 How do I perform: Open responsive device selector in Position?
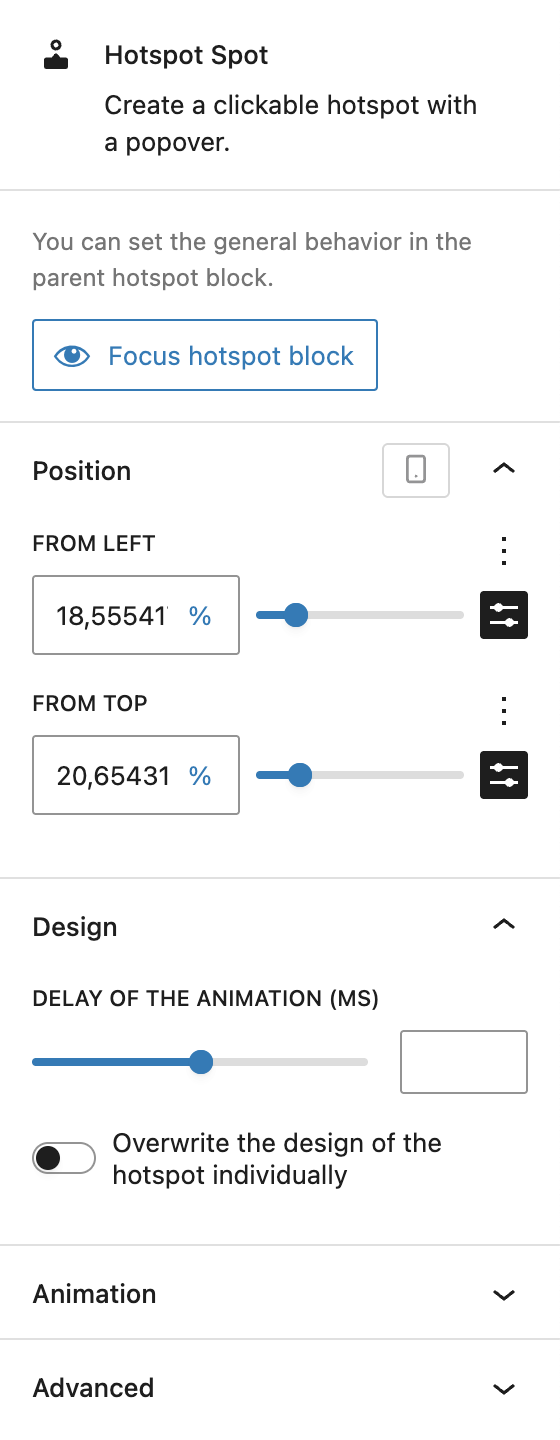coord(416,470)
